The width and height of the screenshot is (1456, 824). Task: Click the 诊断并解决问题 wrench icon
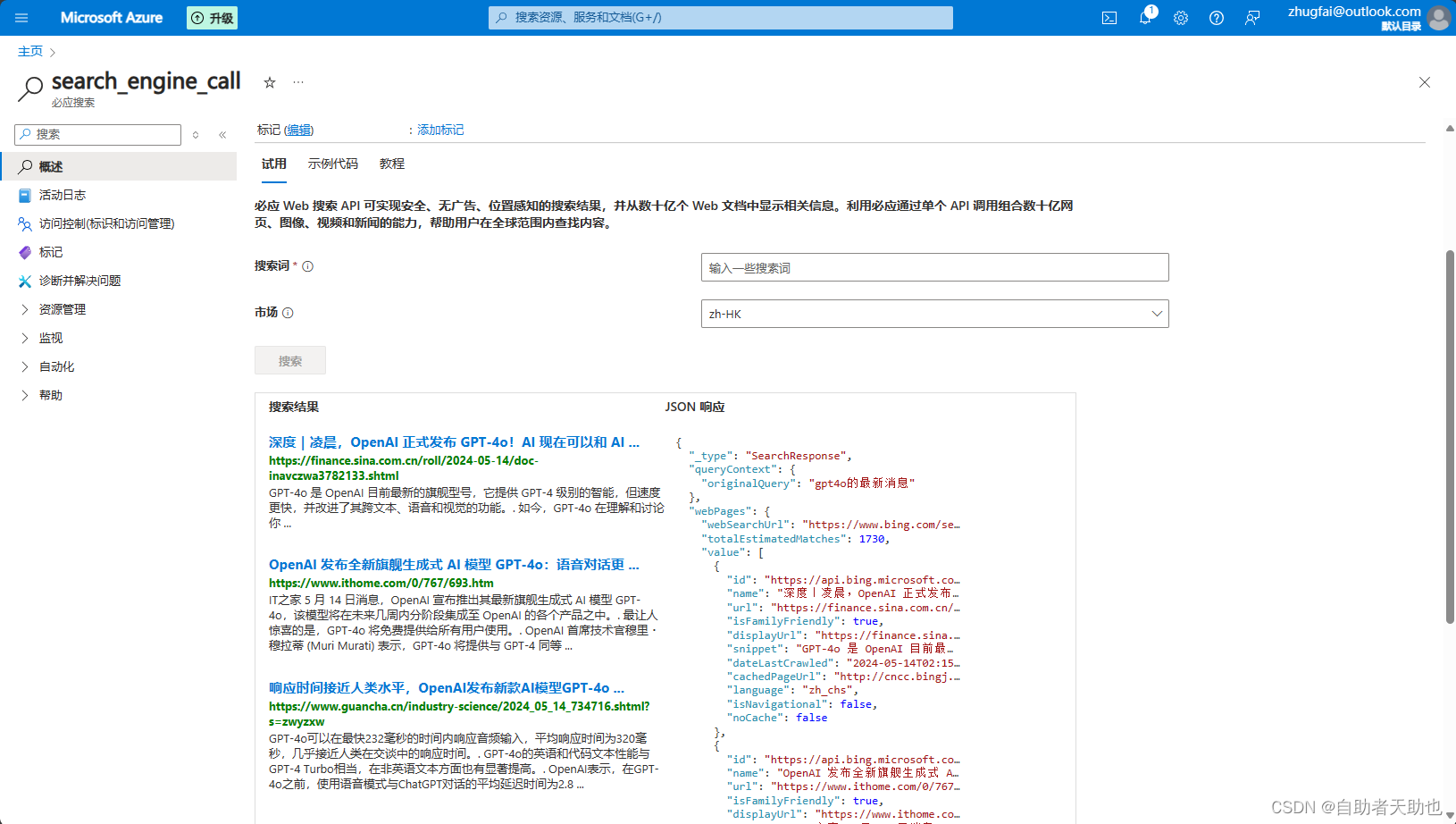[25, 281]
